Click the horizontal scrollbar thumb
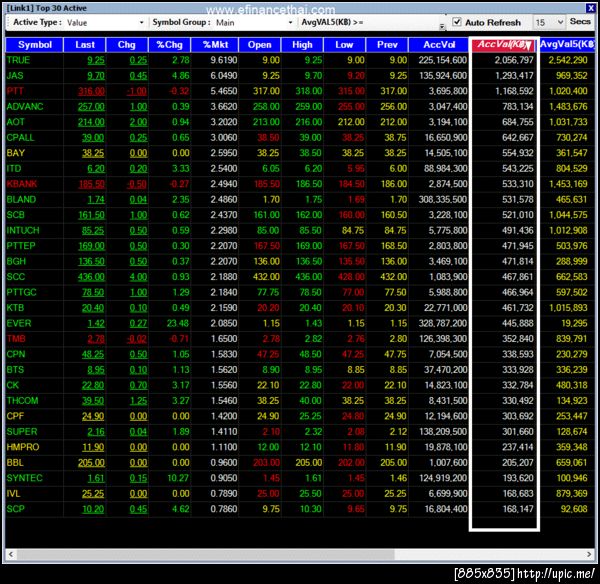 pos(205,554)
